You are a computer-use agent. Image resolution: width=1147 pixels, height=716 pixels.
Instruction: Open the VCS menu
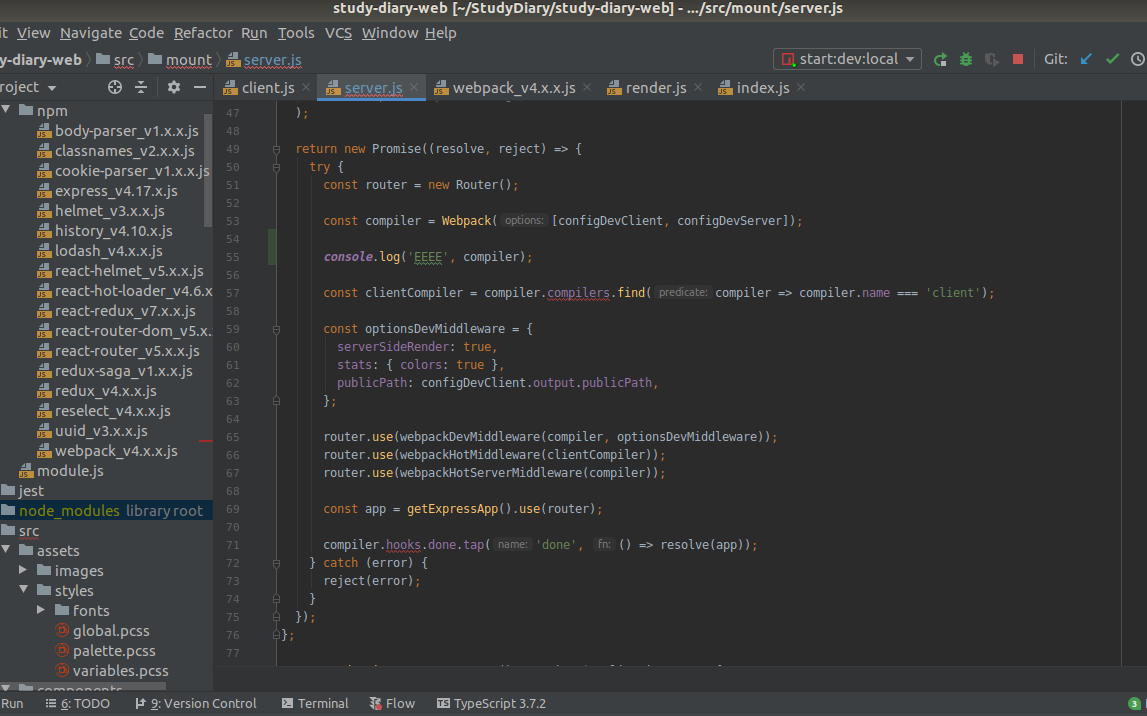point(338,33)
